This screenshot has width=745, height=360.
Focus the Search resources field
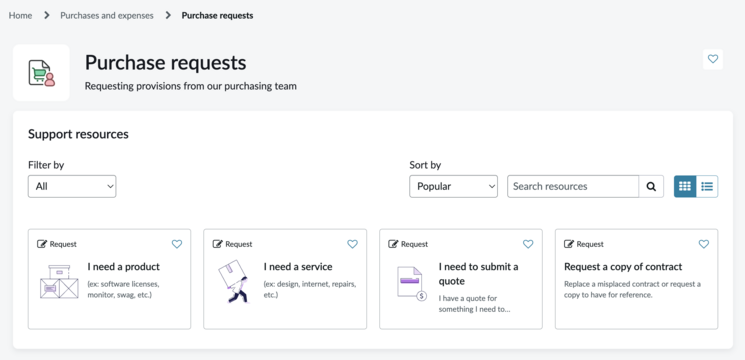pos(573,186)
